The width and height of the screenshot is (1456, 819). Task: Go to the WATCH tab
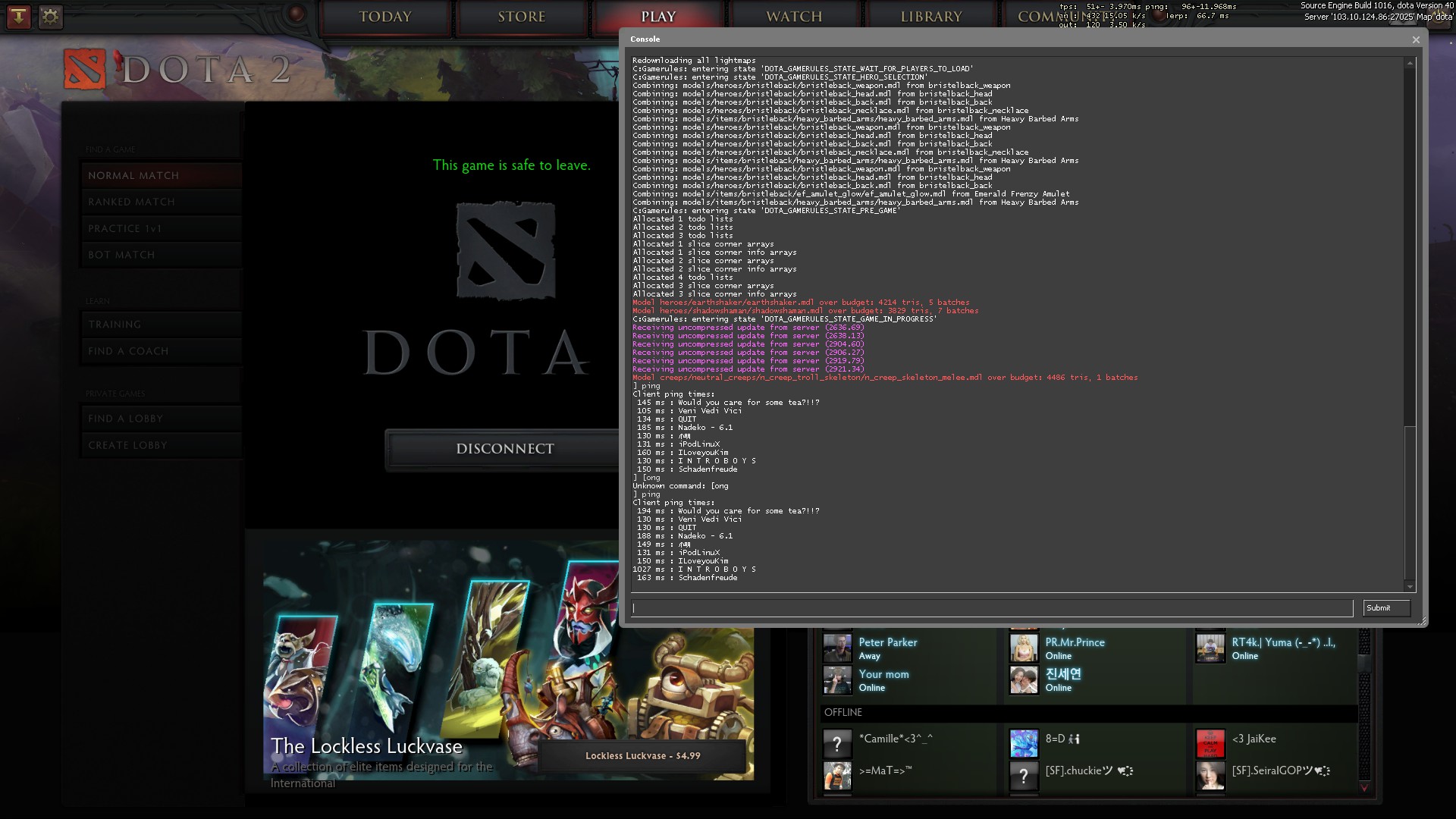794,17
